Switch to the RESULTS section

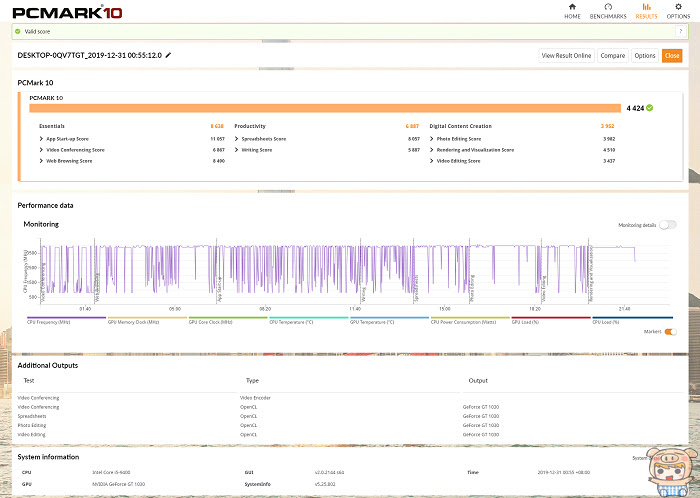[x=646, y=11]
